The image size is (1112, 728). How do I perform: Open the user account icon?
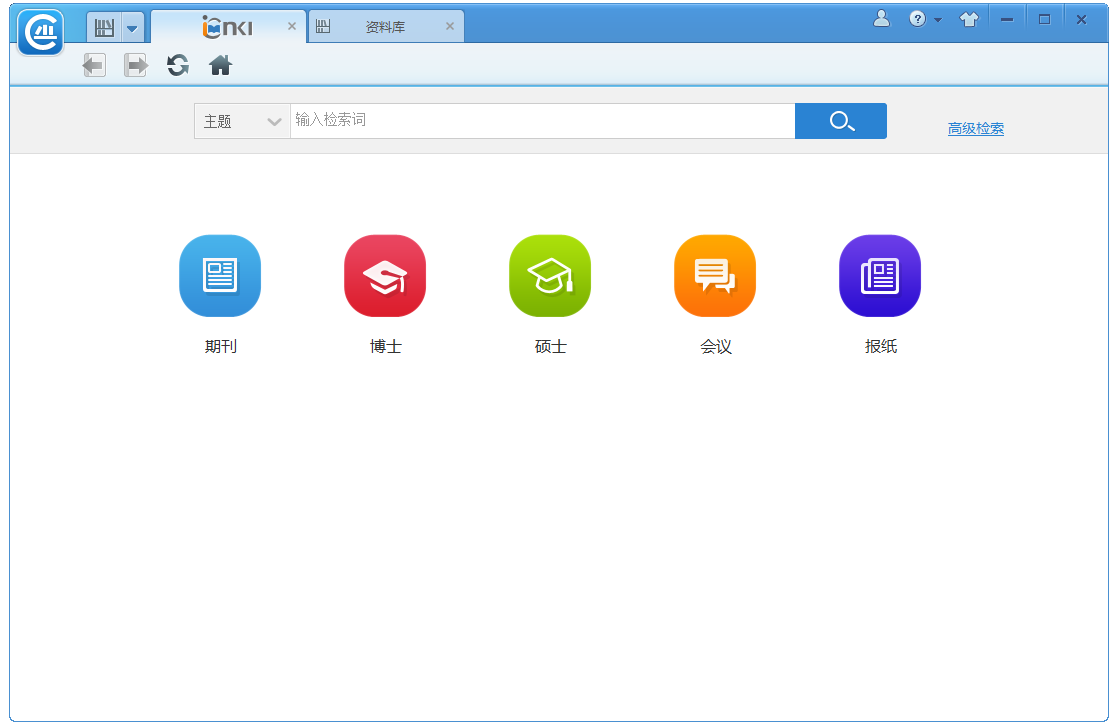882,18
